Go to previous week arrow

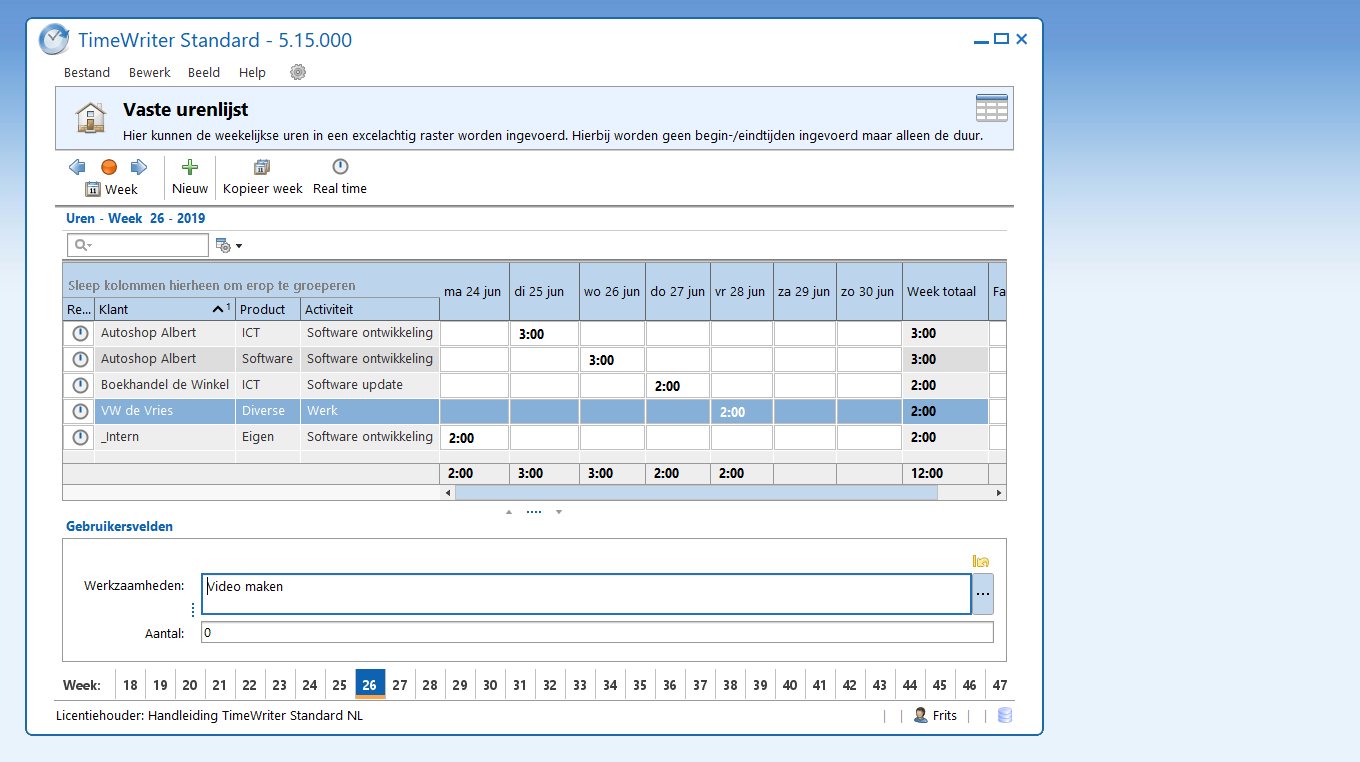[77, 167]
